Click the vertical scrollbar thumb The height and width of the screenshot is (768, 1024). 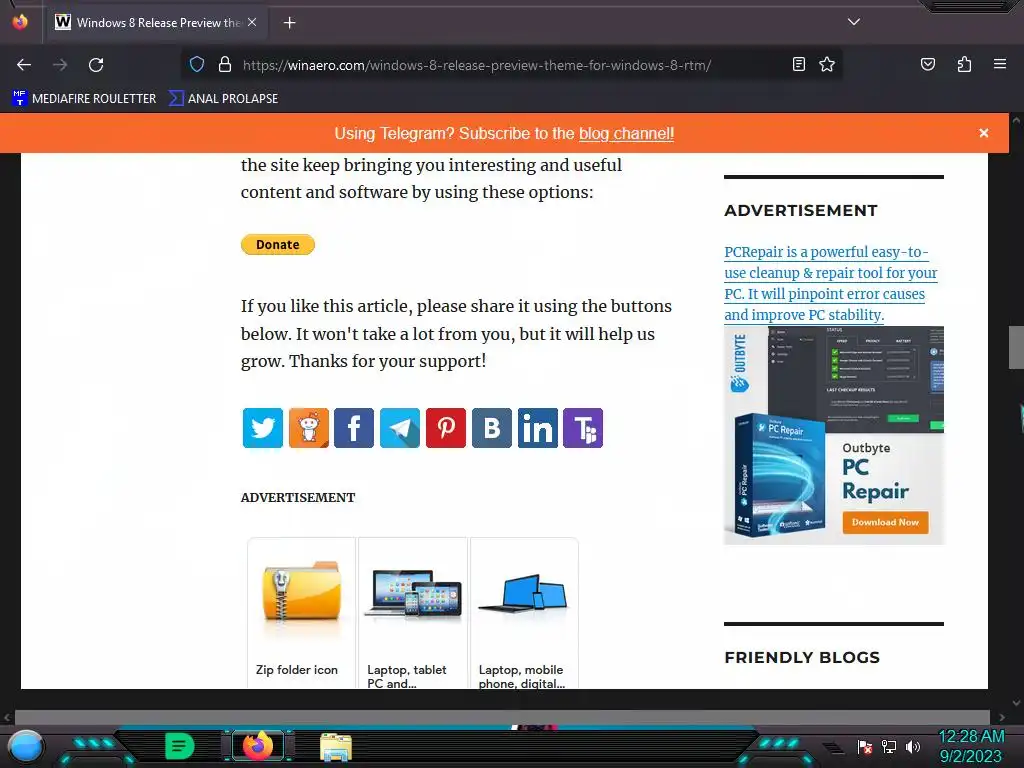coord(1016,347)
